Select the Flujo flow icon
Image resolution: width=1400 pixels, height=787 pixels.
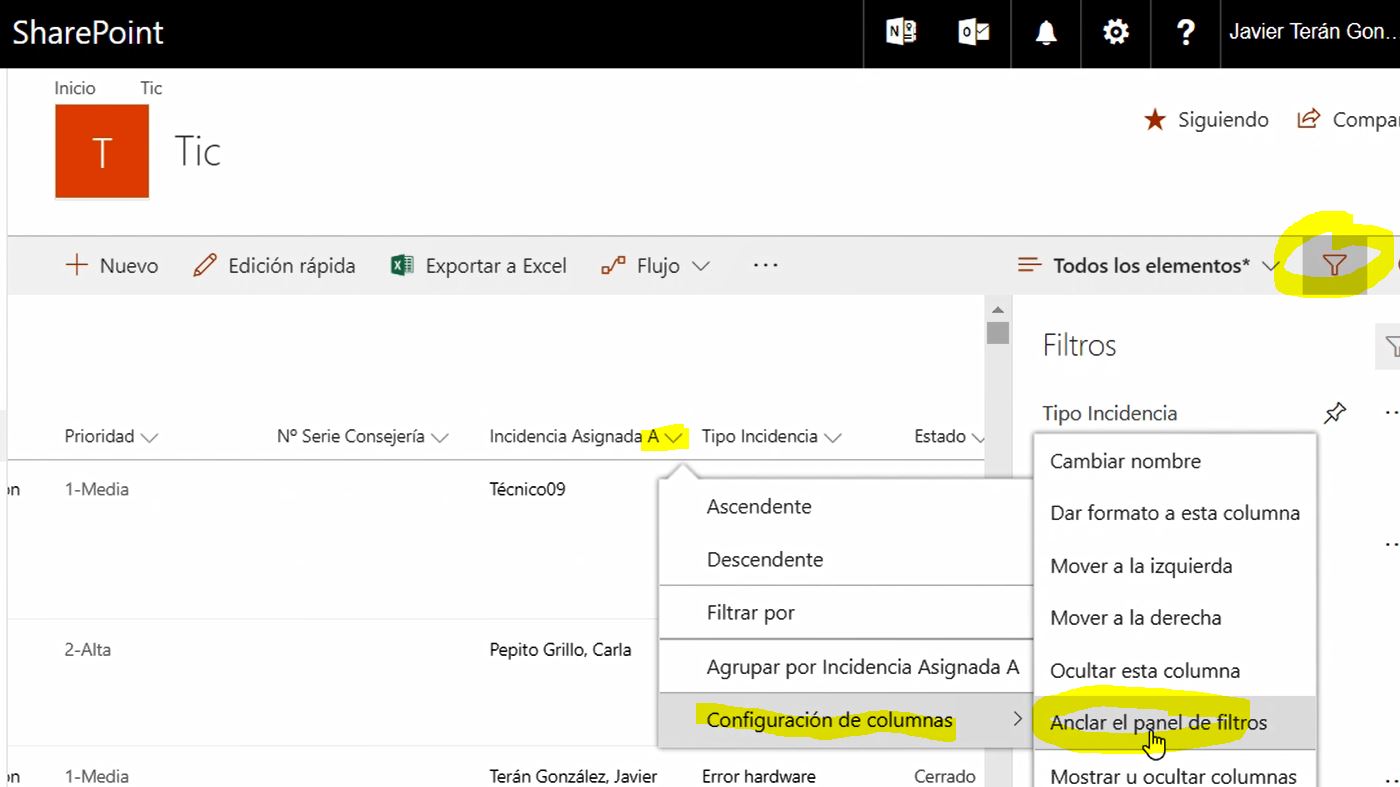(x=611, y=264)
